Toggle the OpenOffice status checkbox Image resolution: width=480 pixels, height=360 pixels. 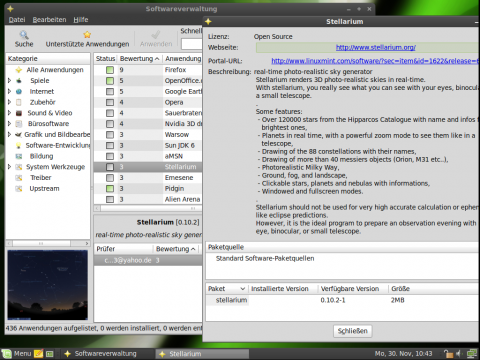[110, 81]
